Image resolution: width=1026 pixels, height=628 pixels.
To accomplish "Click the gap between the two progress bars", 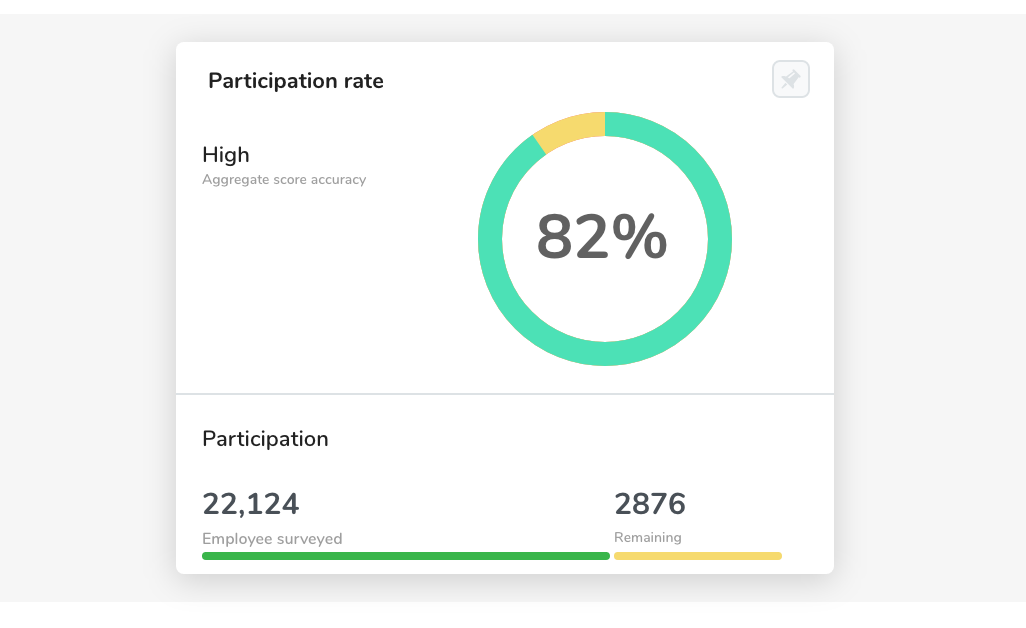I will point(612,556).
